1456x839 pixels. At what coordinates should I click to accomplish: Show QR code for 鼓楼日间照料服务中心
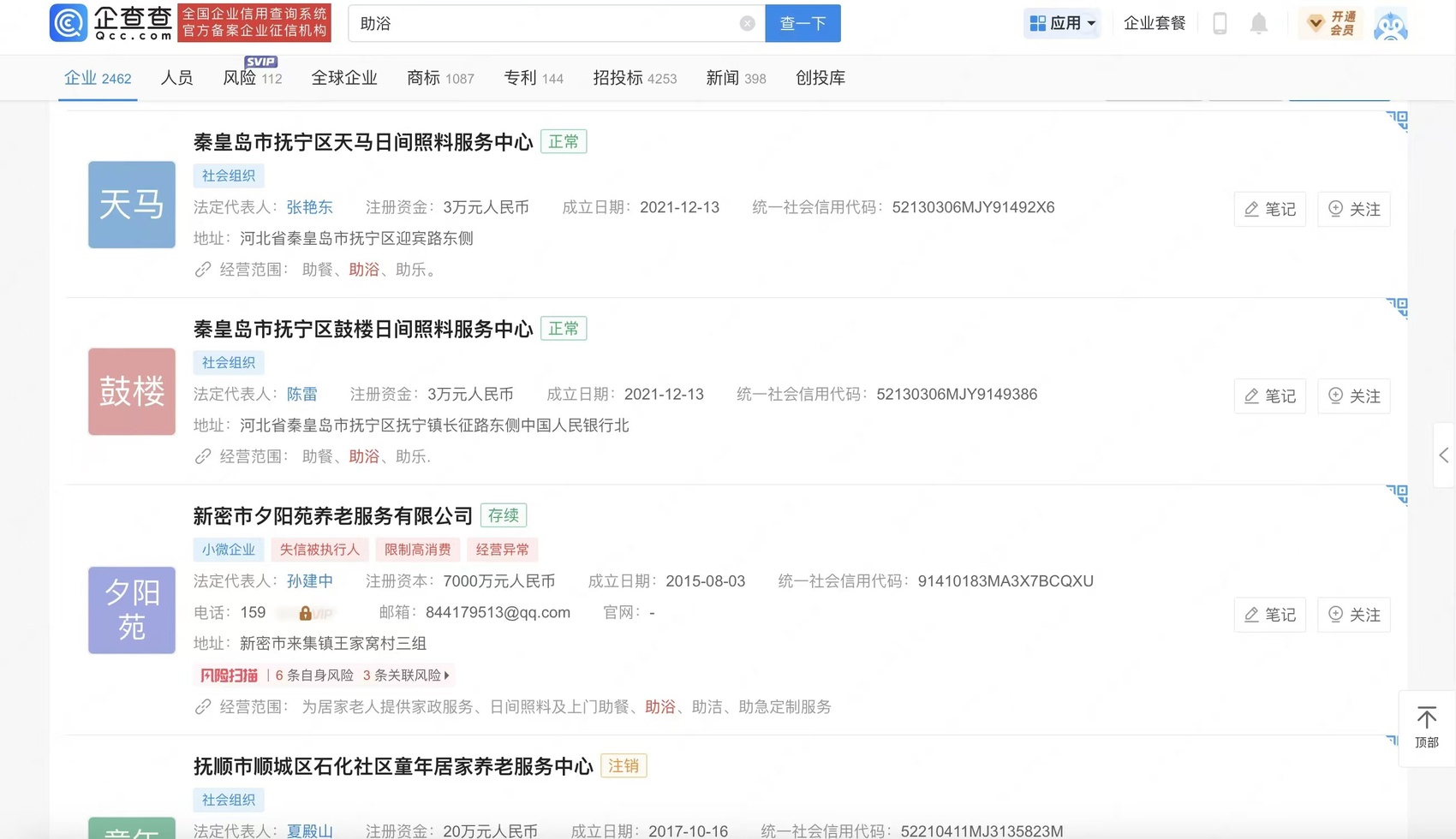tap(1397, 307)
